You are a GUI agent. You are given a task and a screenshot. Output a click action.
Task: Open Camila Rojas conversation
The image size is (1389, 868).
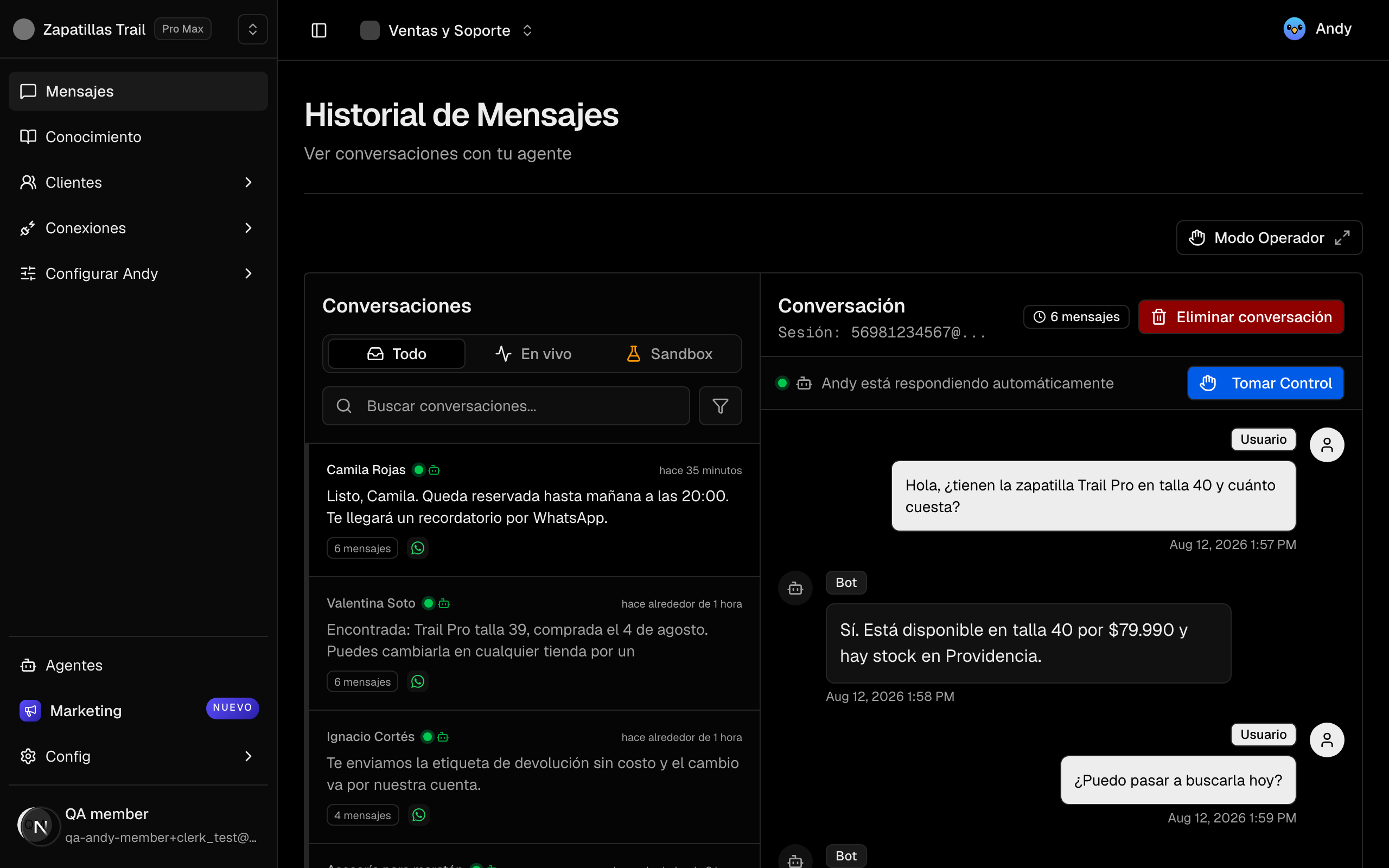(534, 510)
